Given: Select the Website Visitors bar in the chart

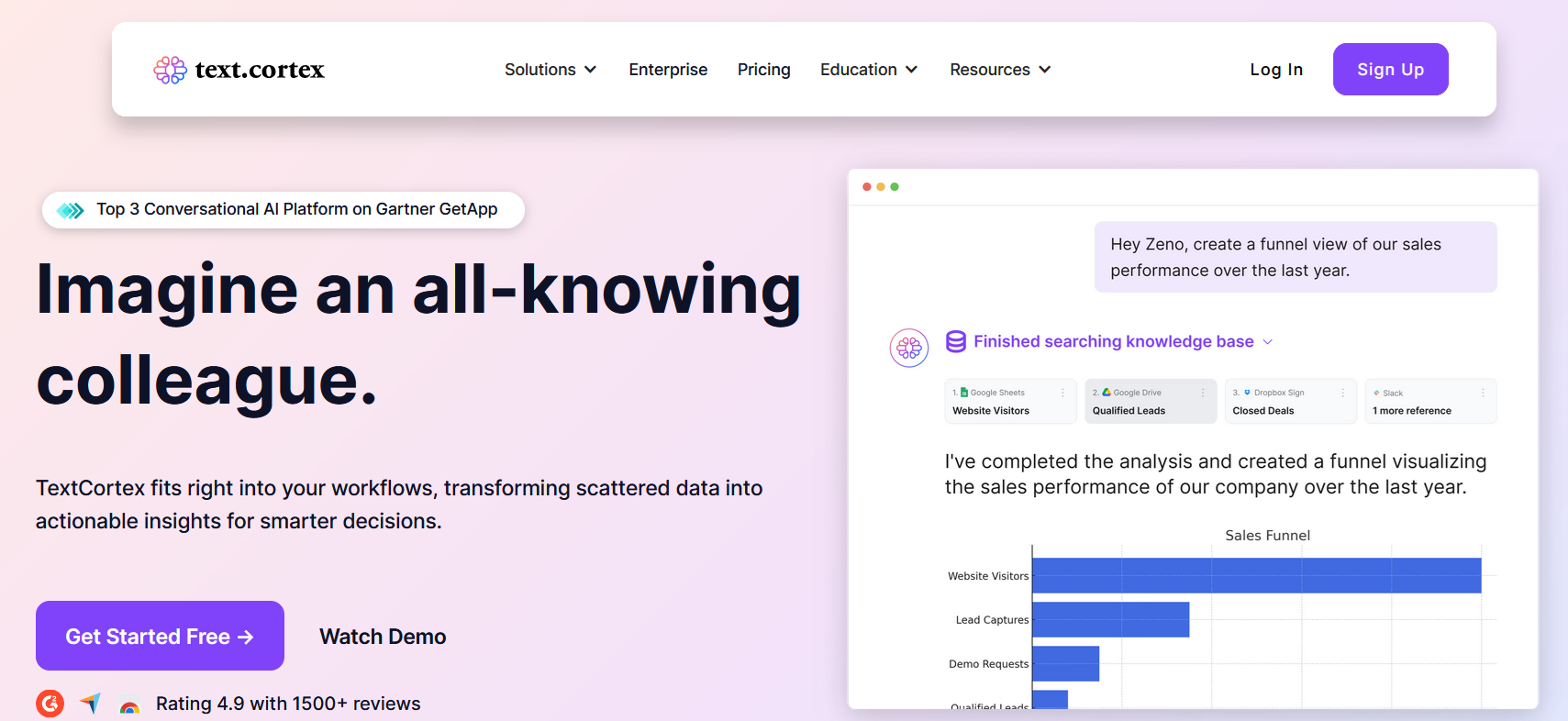Looking at the screenshot, I should [1256, 575].
